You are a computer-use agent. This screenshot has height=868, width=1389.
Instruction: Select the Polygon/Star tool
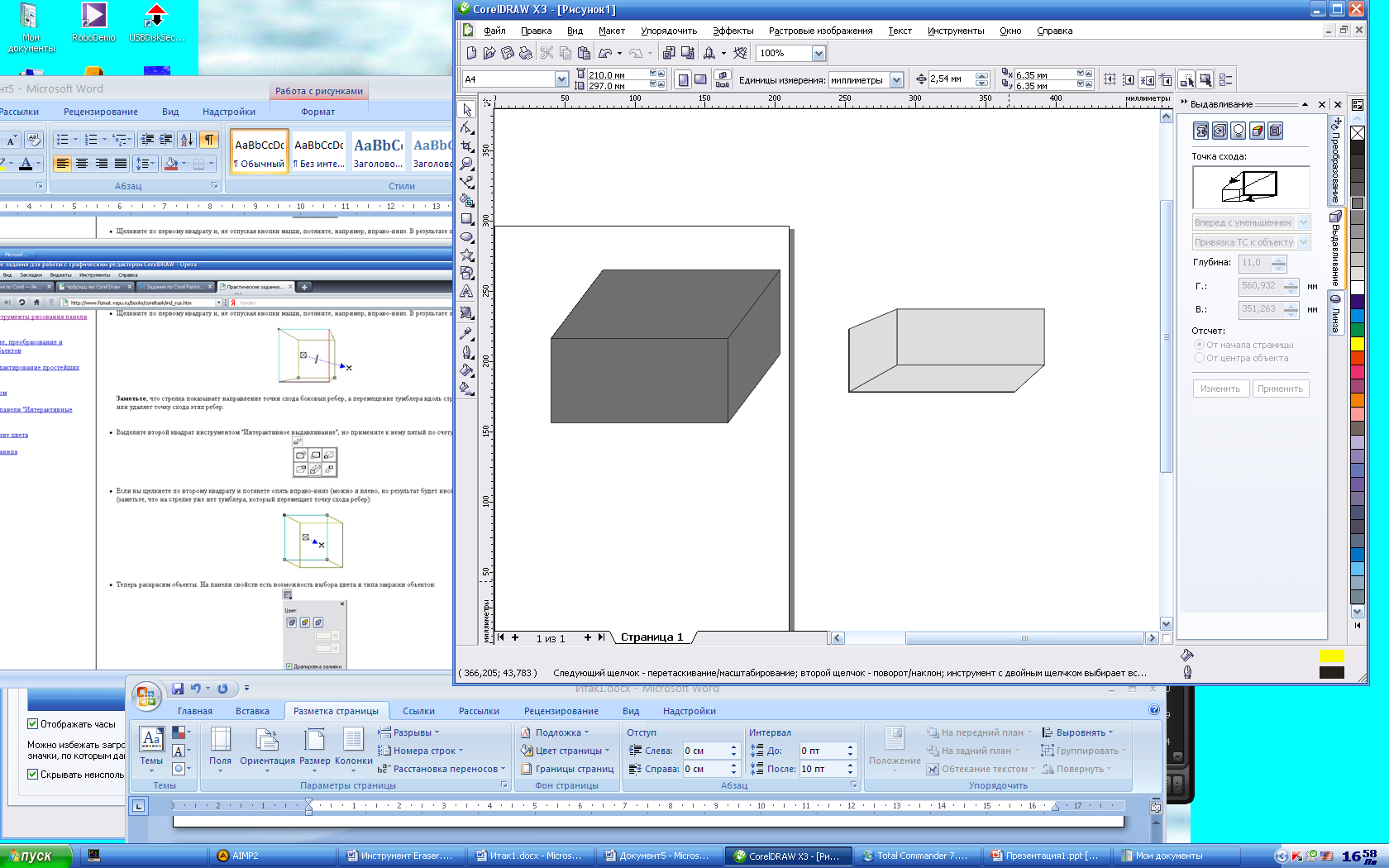click(x=467, y=255)
